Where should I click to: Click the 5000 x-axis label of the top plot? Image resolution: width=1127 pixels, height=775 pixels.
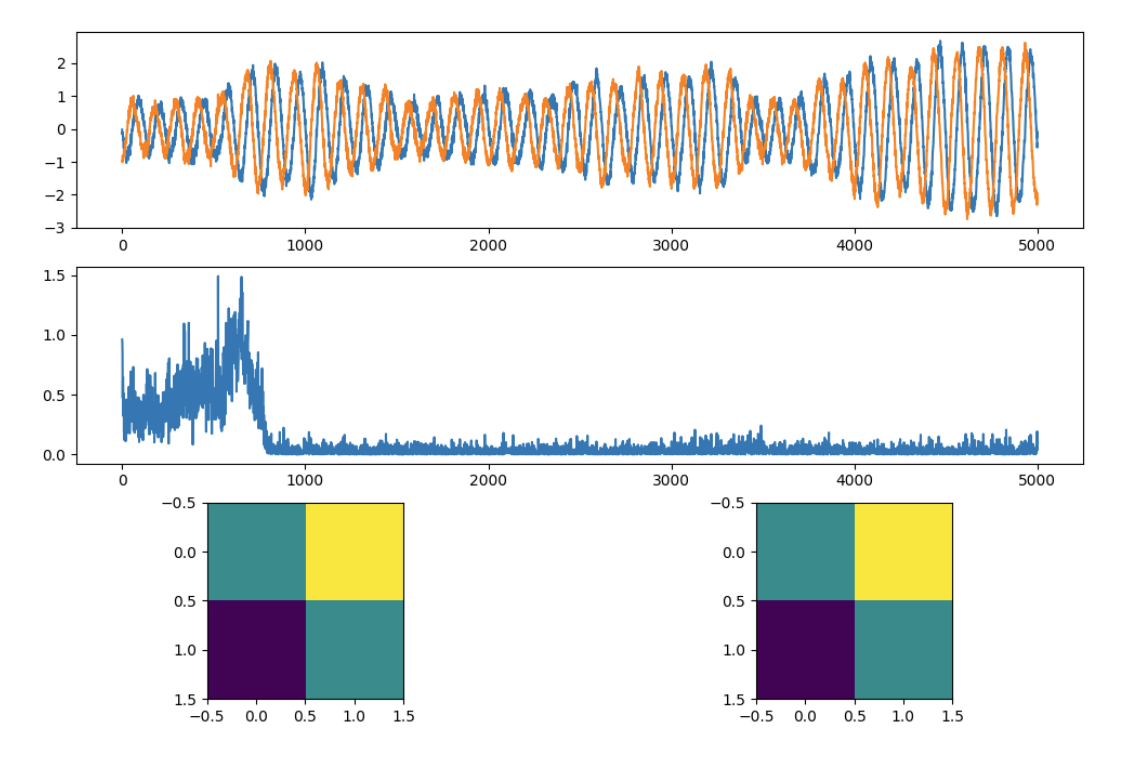tap(1037, 244)
